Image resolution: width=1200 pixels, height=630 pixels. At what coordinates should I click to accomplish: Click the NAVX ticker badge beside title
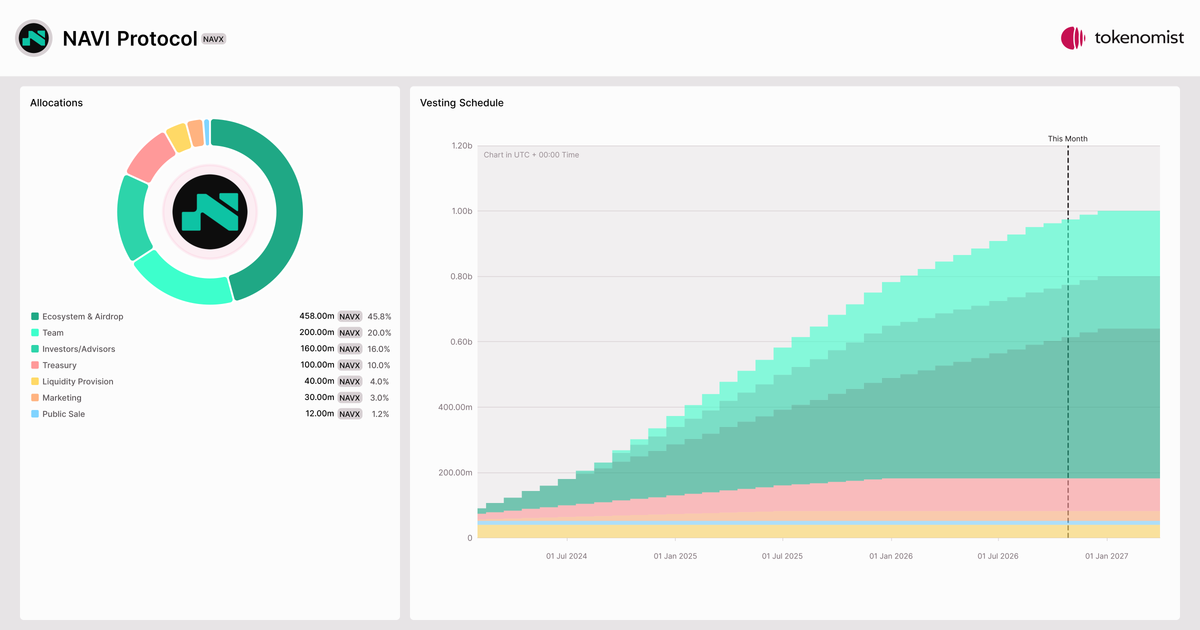click(214, 39)
